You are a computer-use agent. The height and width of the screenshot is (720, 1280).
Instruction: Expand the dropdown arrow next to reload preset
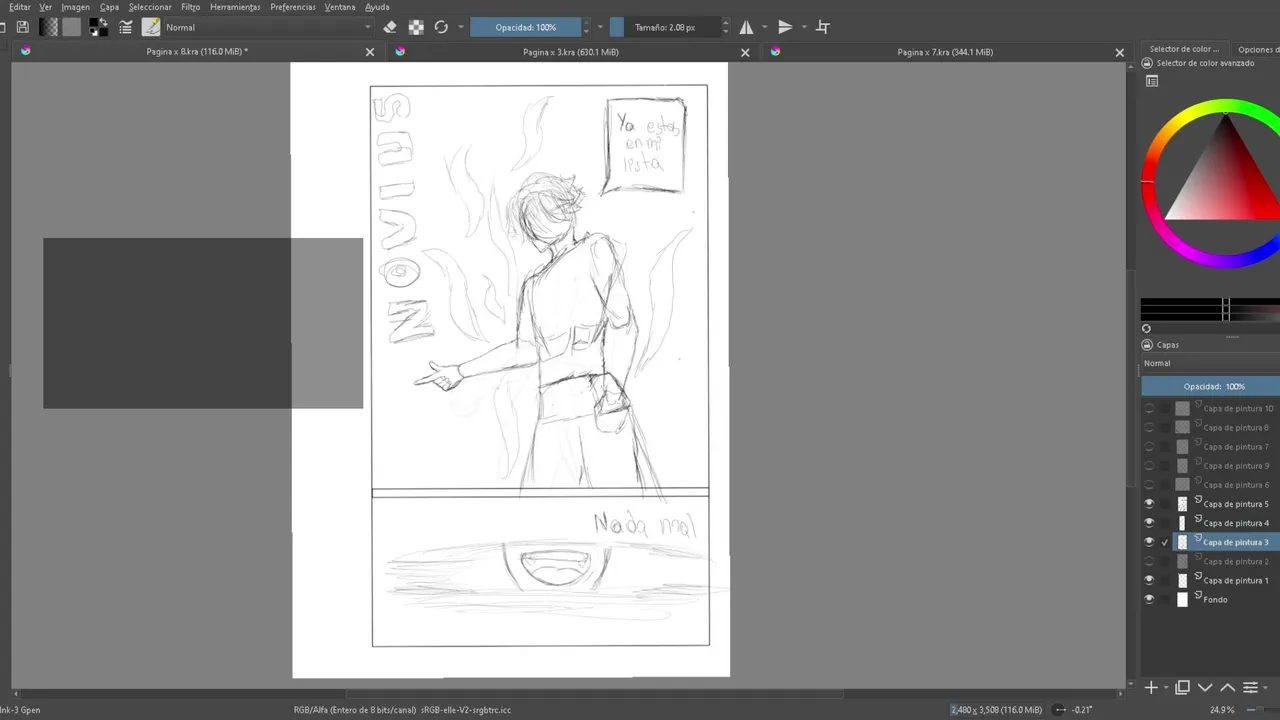[461, 27]
